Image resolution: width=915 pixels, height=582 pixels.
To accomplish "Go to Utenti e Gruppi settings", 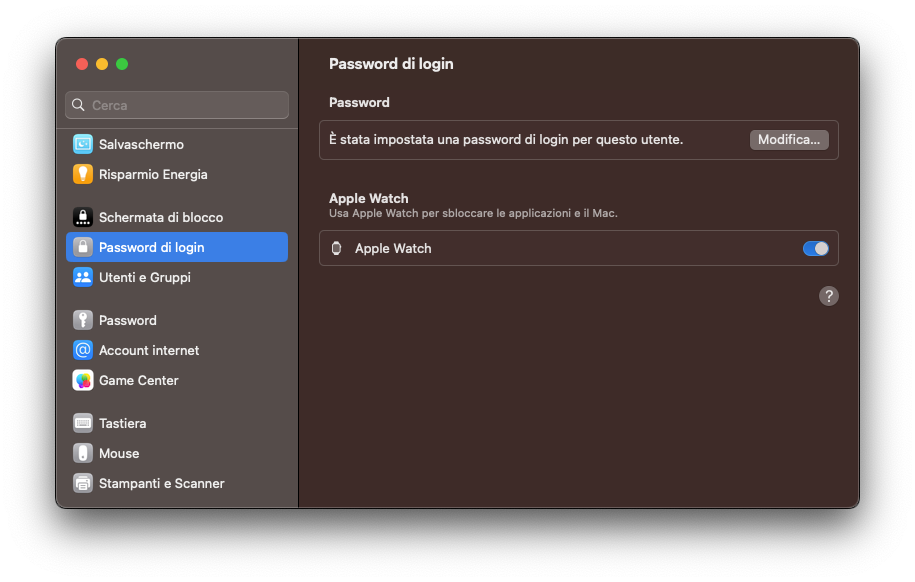I will click(144, 277).
